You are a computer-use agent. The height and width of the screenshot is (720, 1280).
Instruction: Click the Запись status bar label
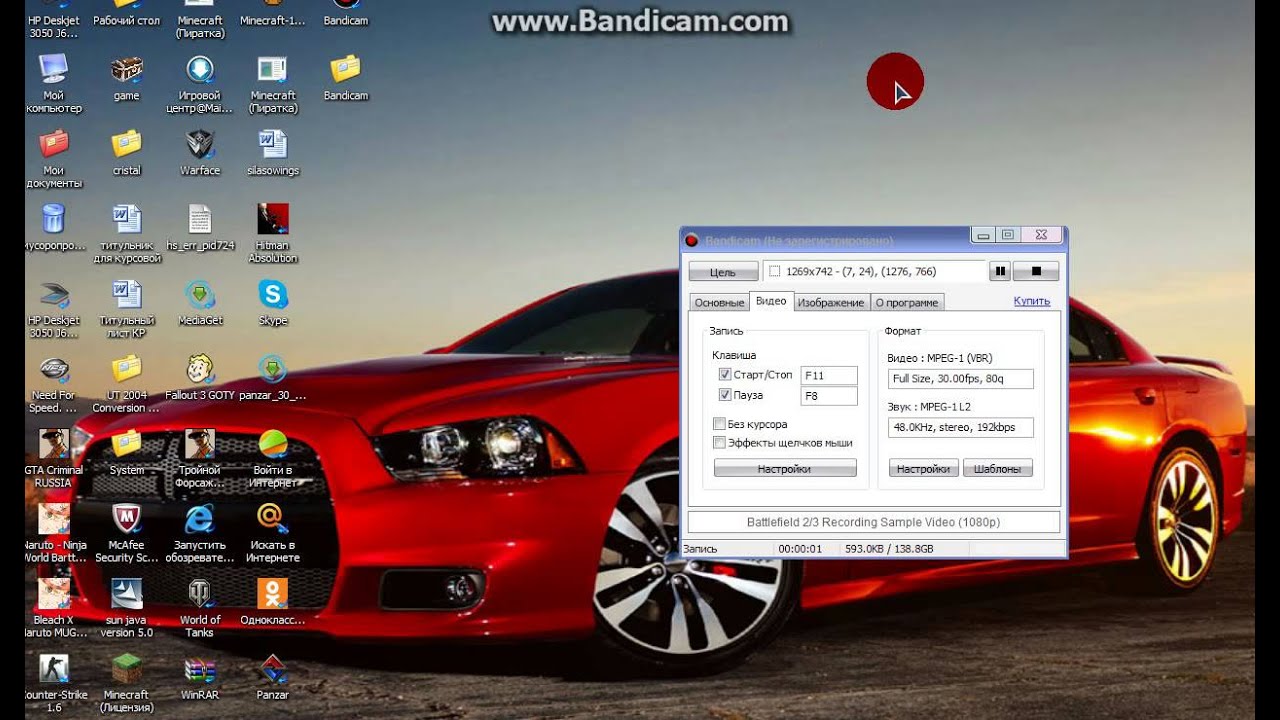click(700, 548)
